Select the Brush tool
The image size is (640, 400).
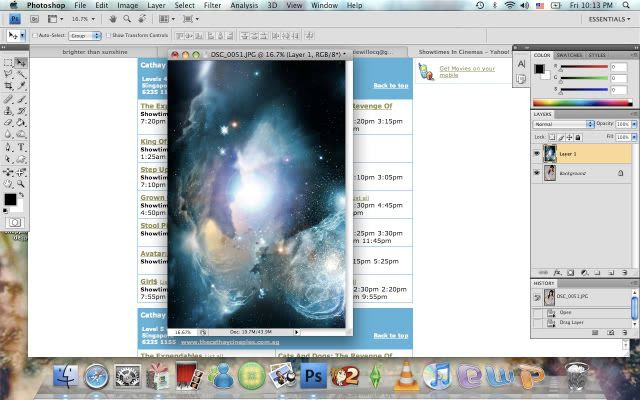pyautogui.click(x=20, y=99)
